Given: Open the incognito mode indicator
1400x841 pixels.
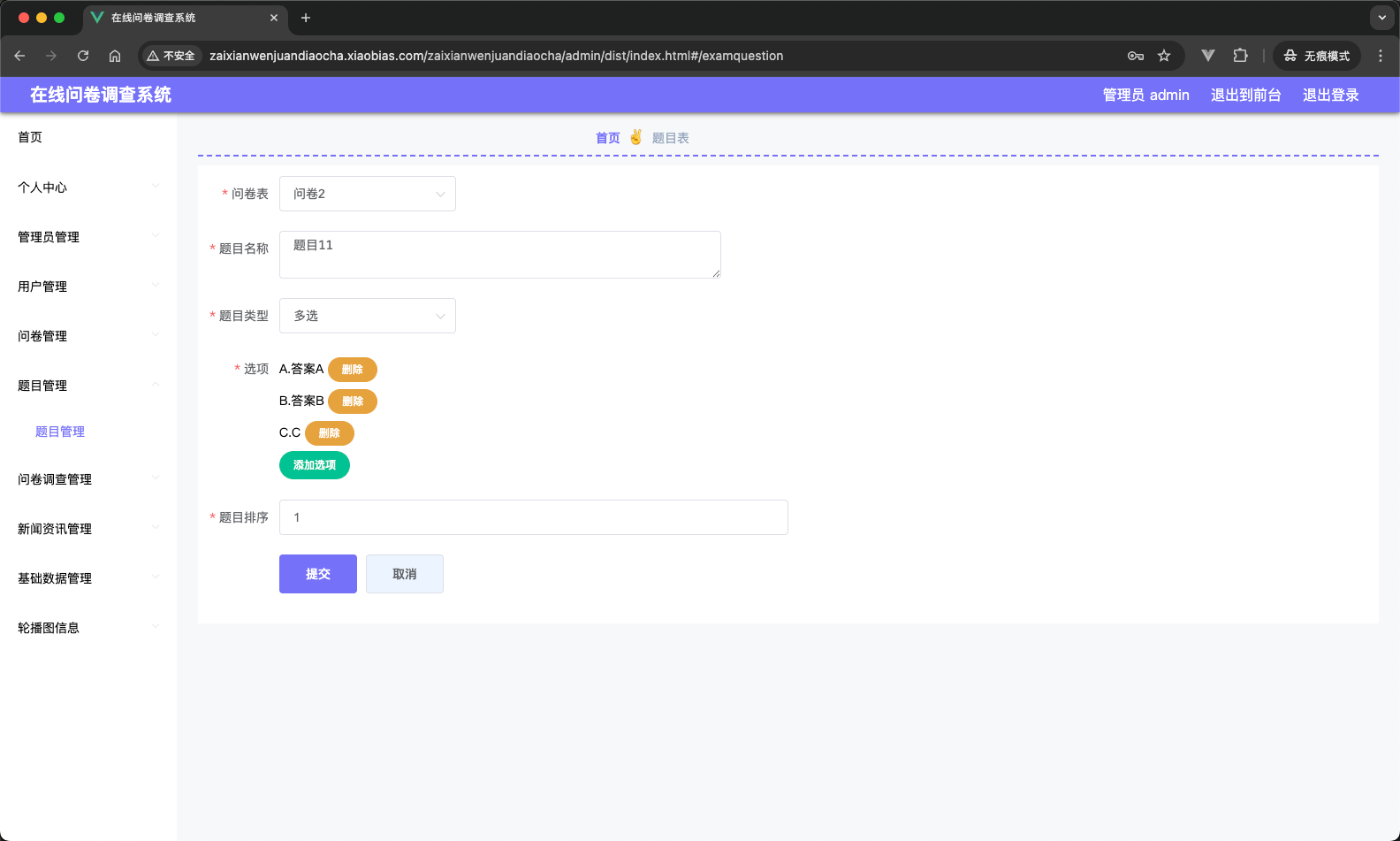Looking at the screenshot, I should 1317,56.
